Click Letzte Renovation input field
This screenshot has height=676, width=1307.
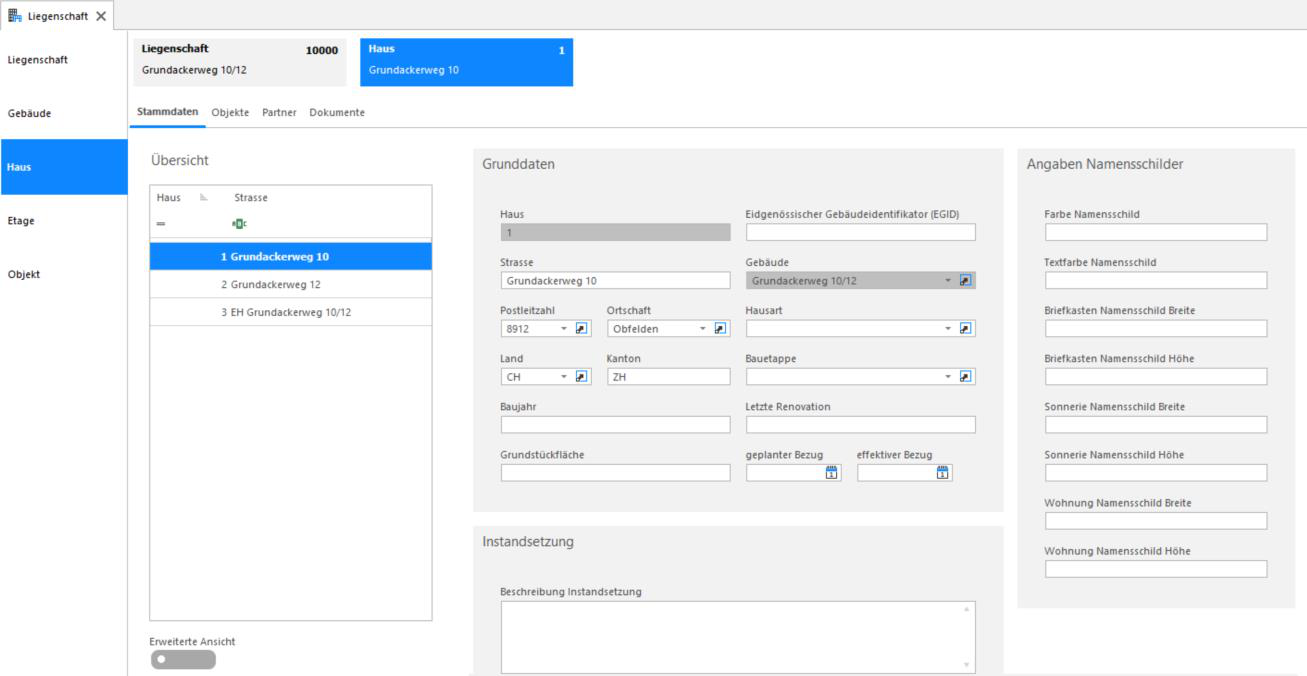(x=861, y=425)
